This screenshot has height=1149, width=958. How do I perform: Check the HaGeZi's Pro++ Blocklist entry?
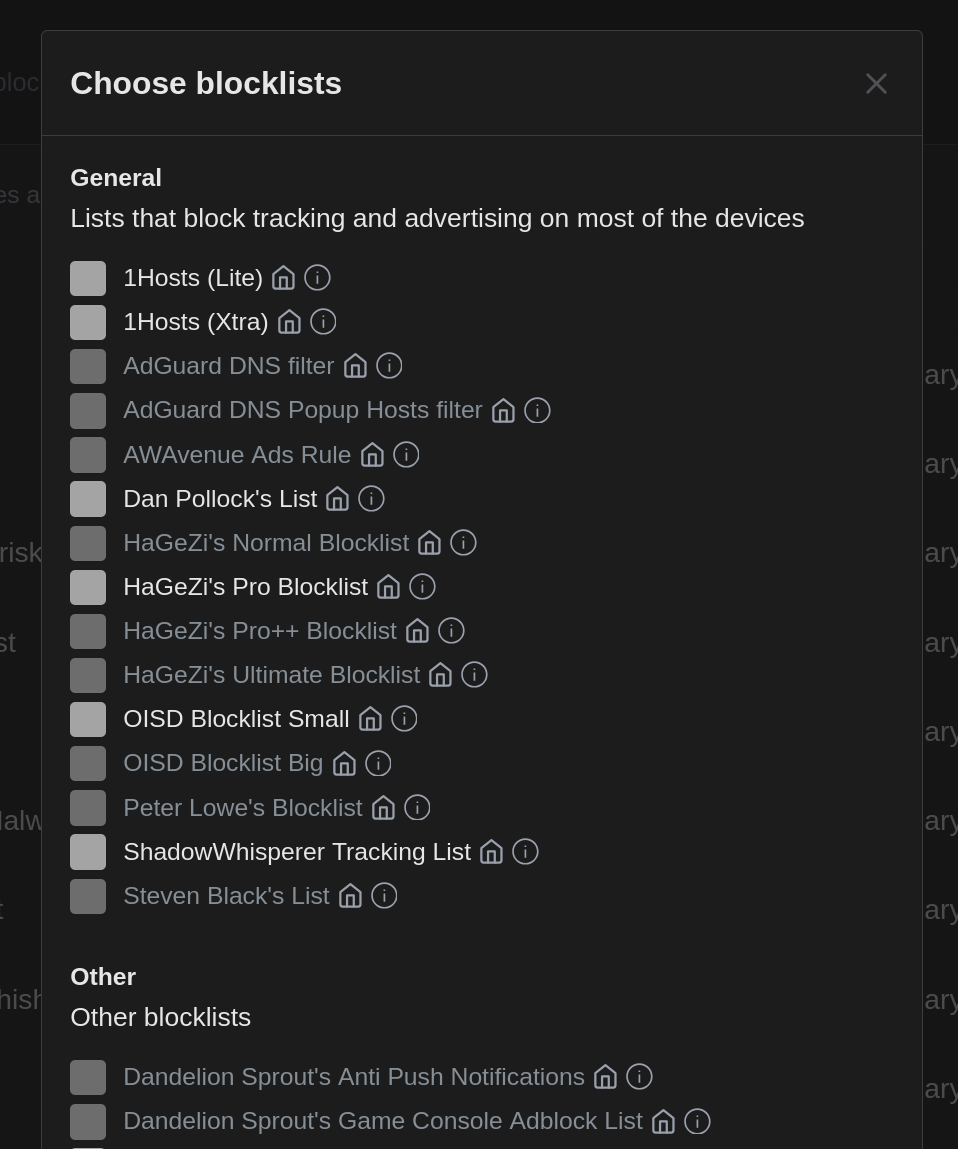coord(88,631)
